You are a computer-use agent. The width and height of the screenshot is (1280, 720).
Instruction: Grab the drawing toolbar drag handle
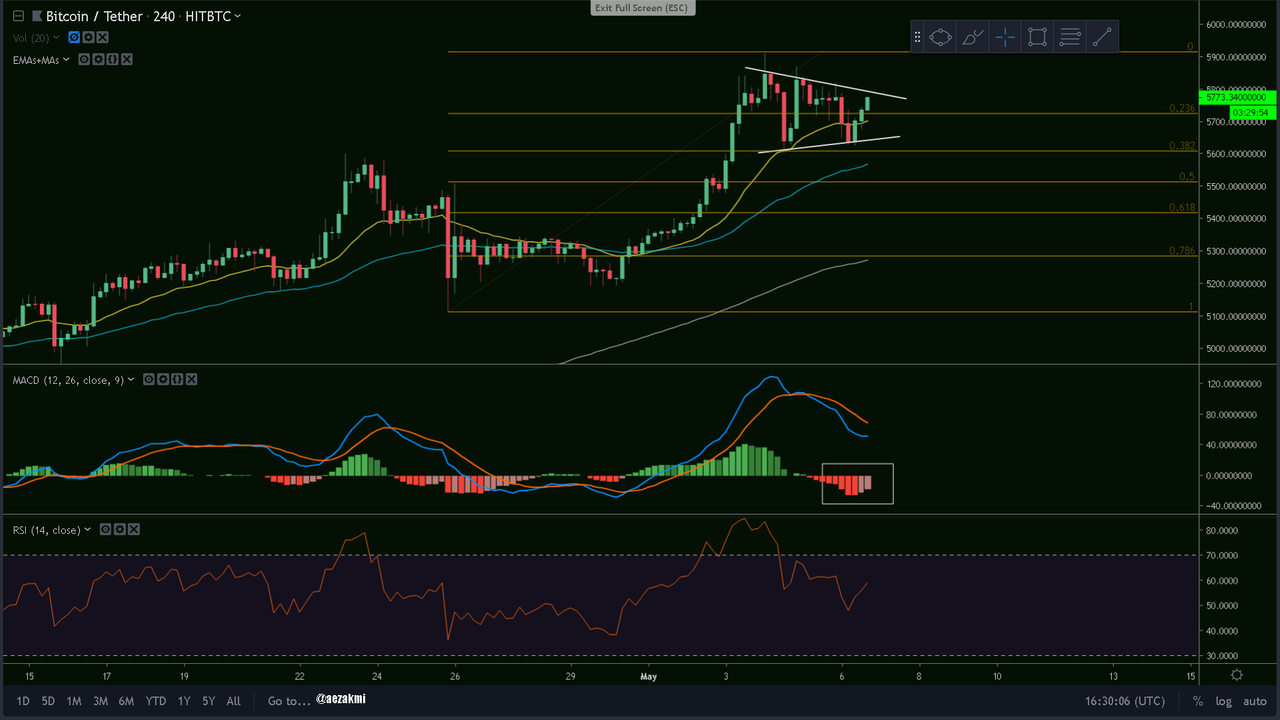pyautogui.click(x=917, y=37)
